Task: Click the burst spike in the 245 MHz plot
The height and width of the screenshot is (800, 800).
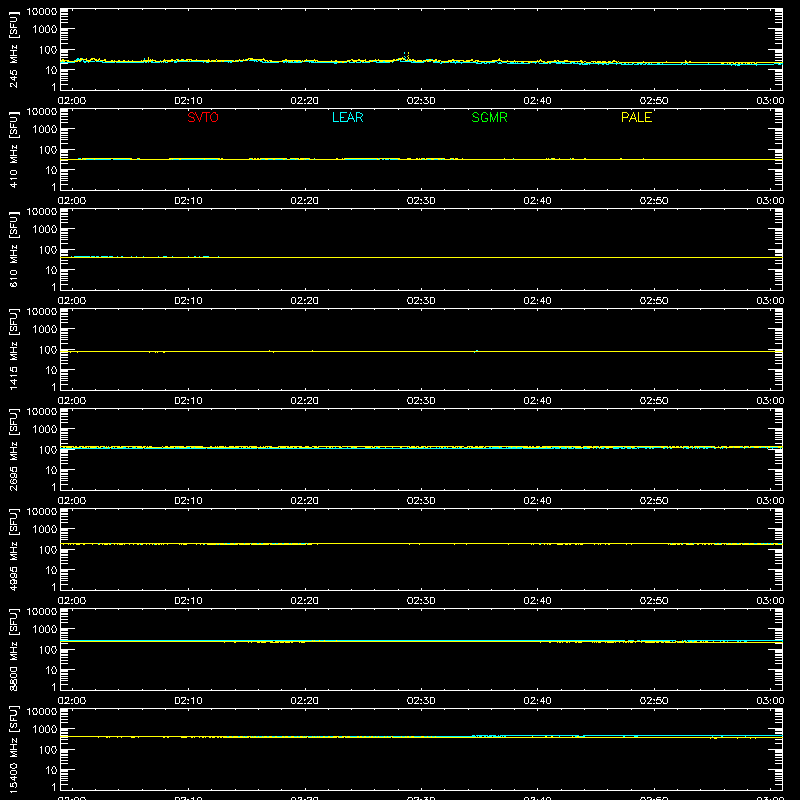Action: tap(406, 55)
